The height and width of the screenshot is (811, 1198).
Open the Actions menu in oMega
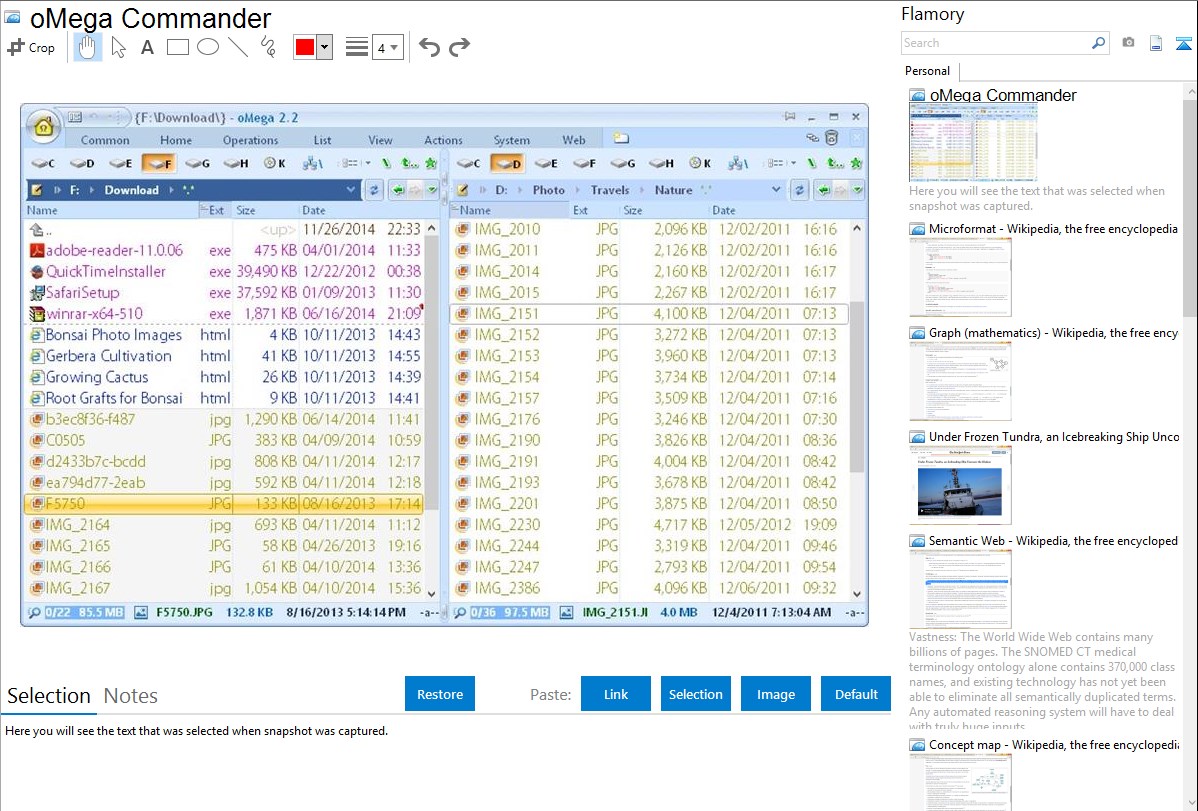[x=443, y=140]
